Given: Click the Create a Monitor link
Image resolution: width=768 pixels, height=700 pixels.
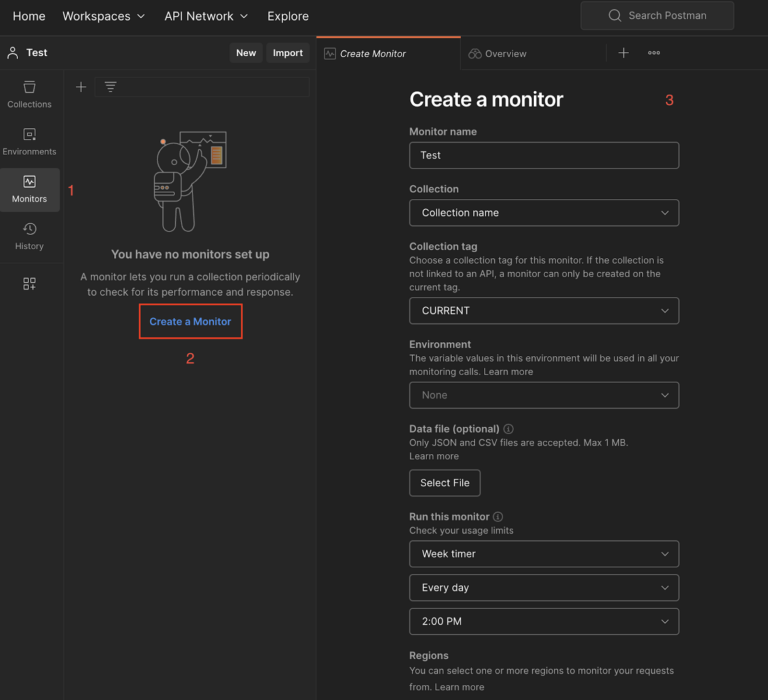Looking at the screenshot, I should click(x=190, y=321).
